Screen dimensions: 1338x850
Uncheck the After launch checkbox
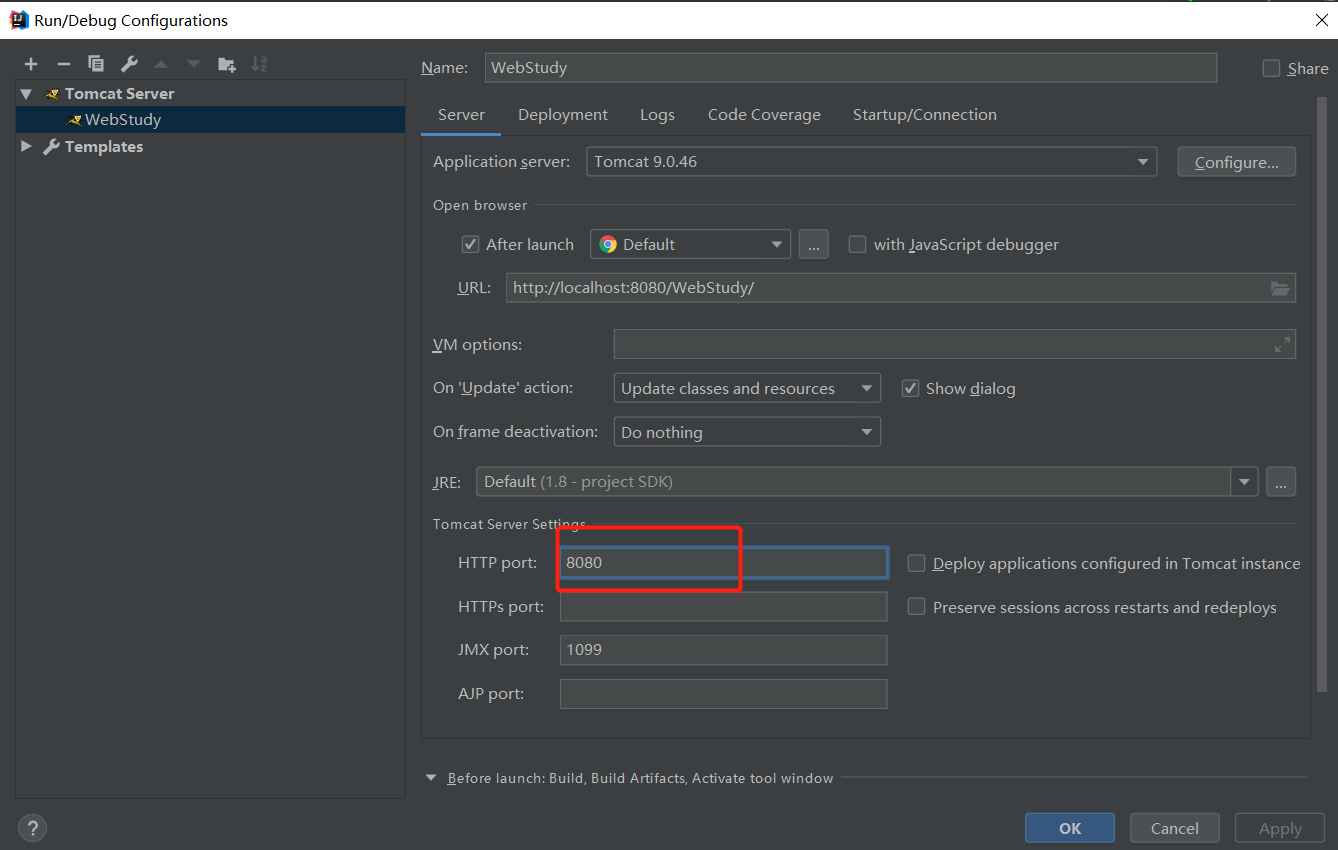[470, 244]
